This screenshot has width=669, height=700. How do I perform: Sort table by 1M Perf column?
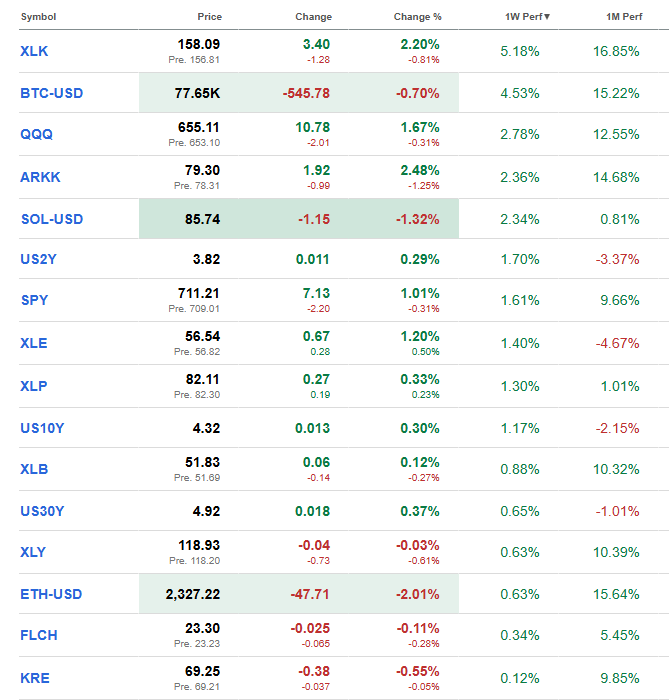click(x=620, y=17)
